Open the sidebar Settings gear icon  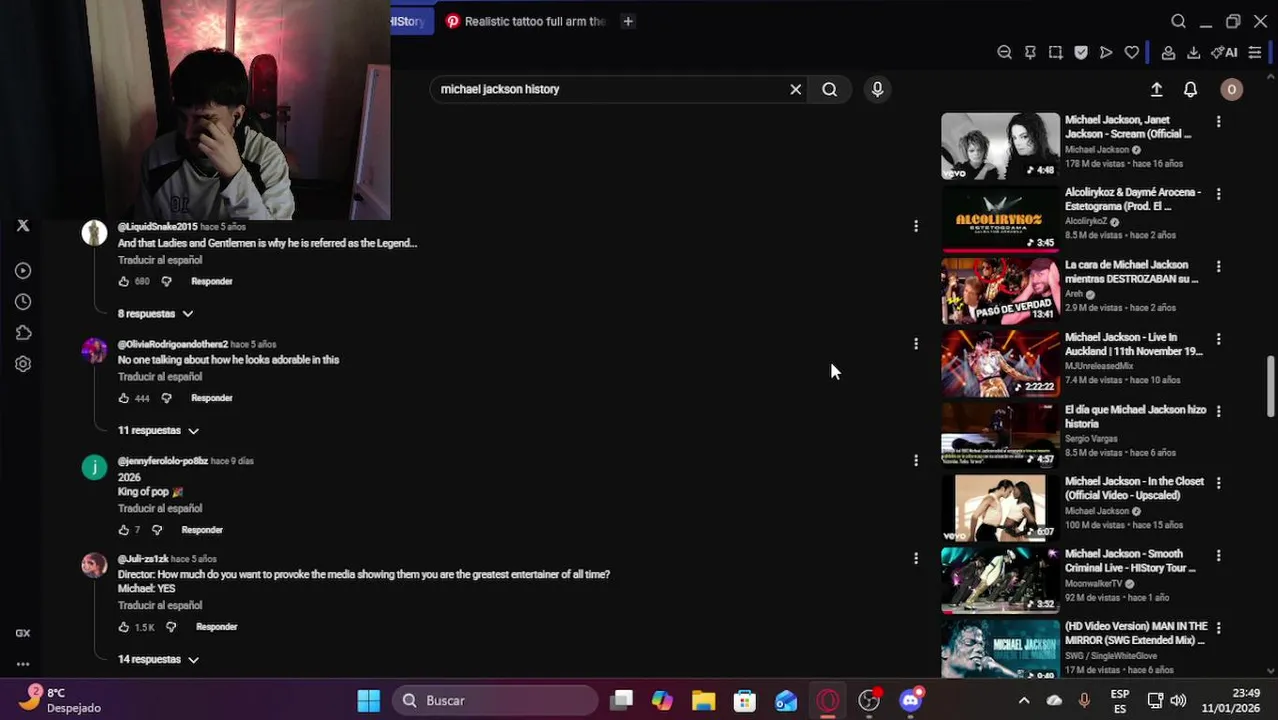pos(23,364)
